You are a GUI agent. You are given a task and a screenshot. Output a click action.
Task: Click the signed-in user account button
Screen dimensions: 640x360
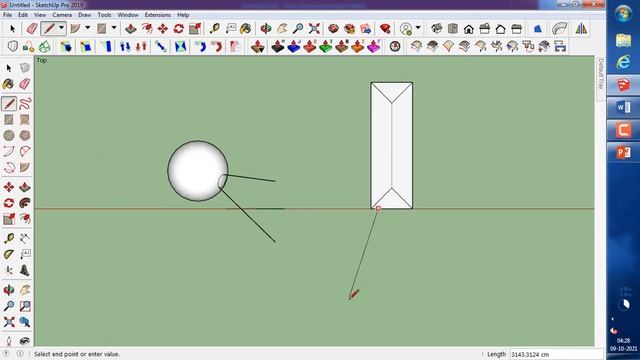(406, 29)
